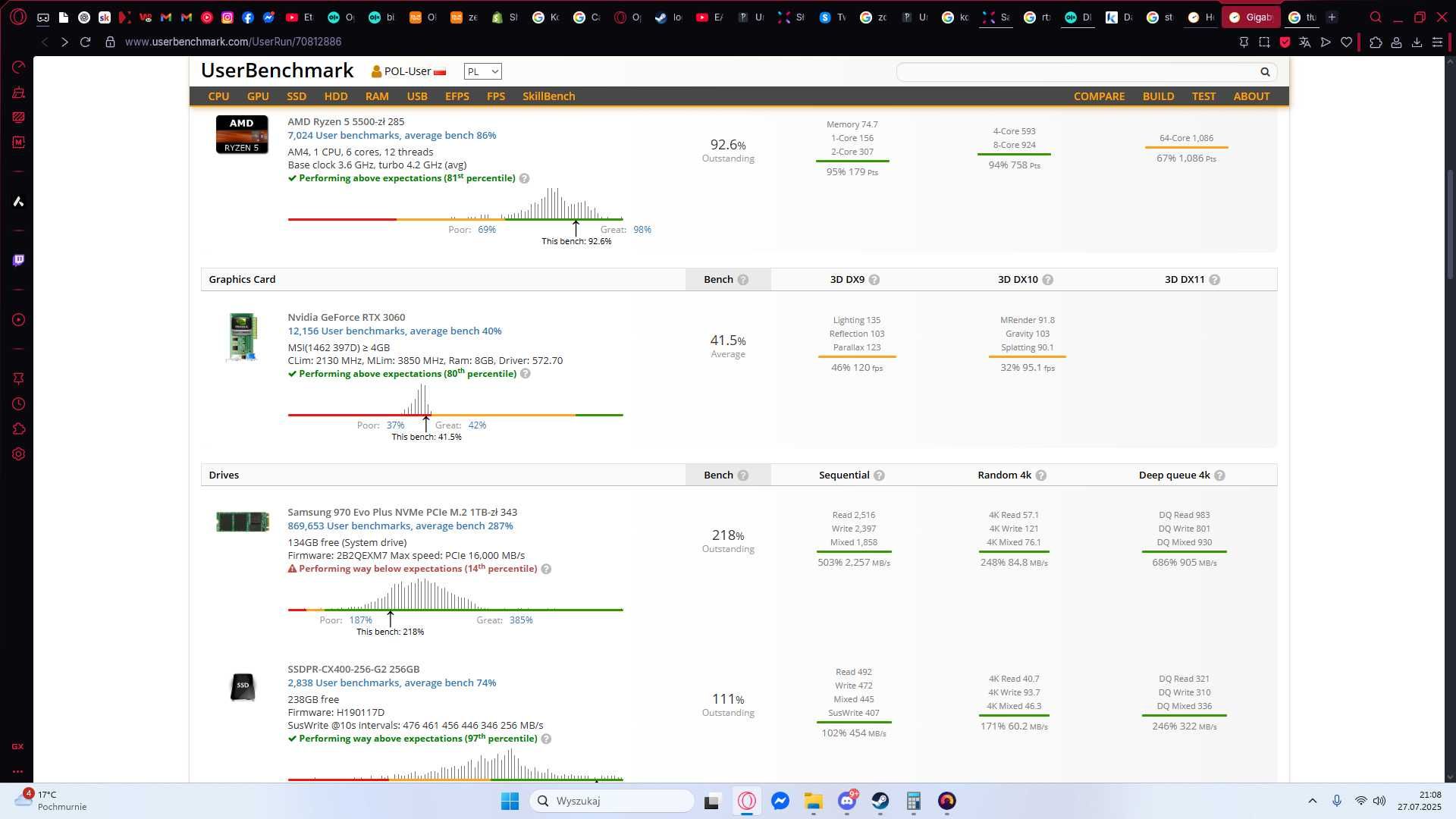The width and height of the screenshot is (1456, 819).
Task: Add page to bookmarks with heart icon
Action: point(1346,42)
